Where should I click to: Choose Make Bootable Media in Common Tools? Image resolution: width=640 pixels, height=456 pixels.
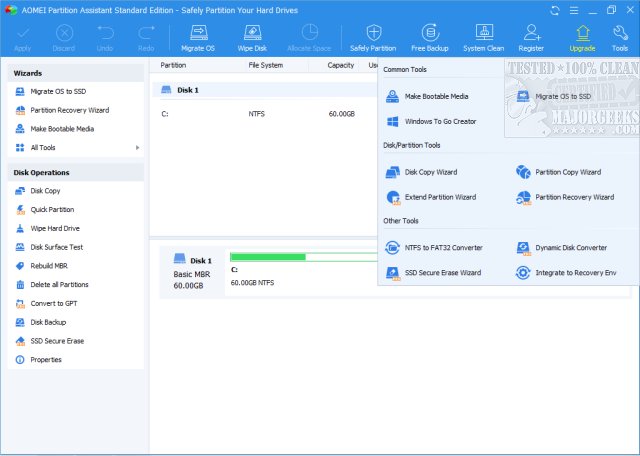coord(435,96)
